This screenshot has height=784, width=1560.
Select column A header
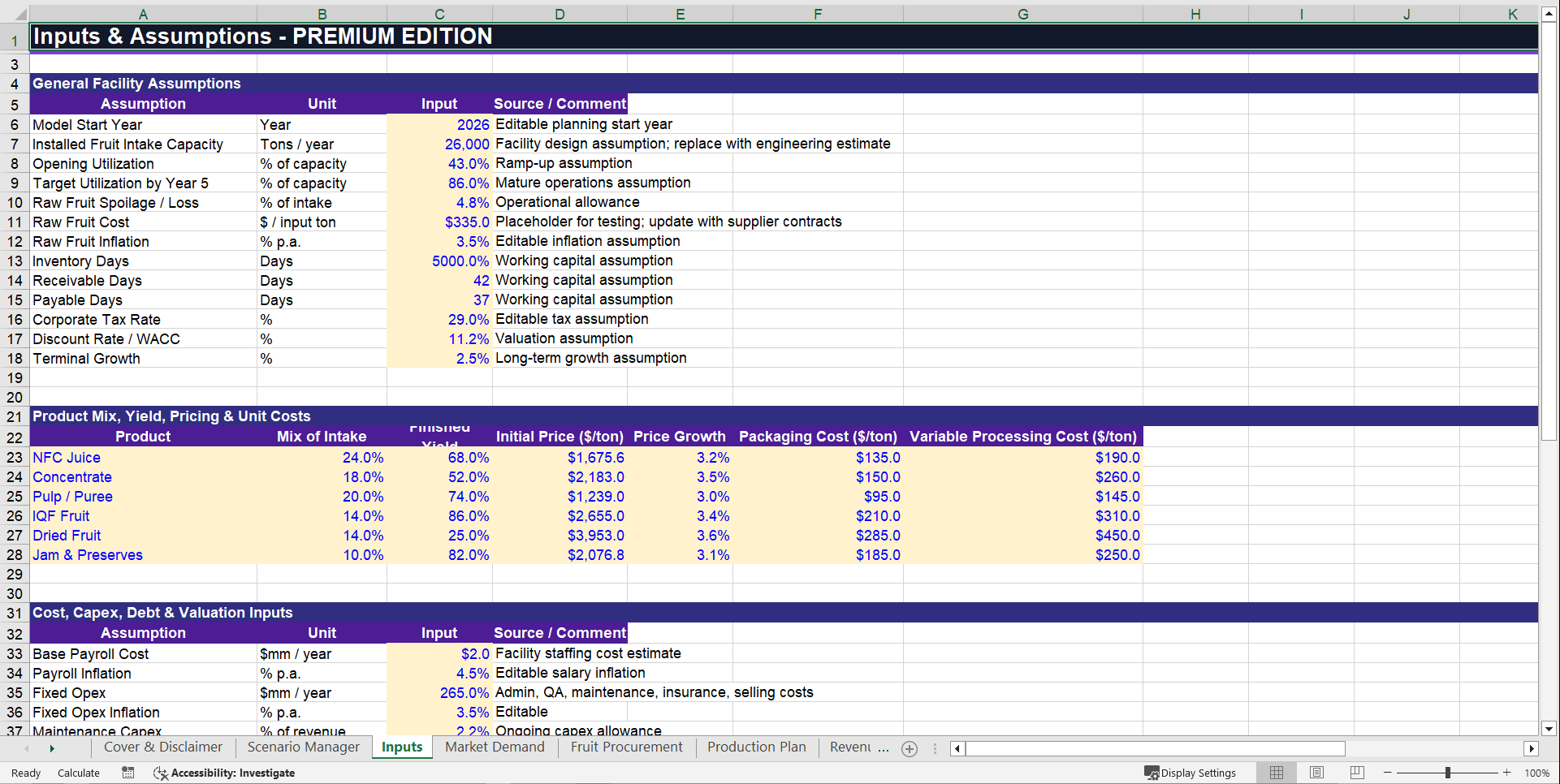143,14
